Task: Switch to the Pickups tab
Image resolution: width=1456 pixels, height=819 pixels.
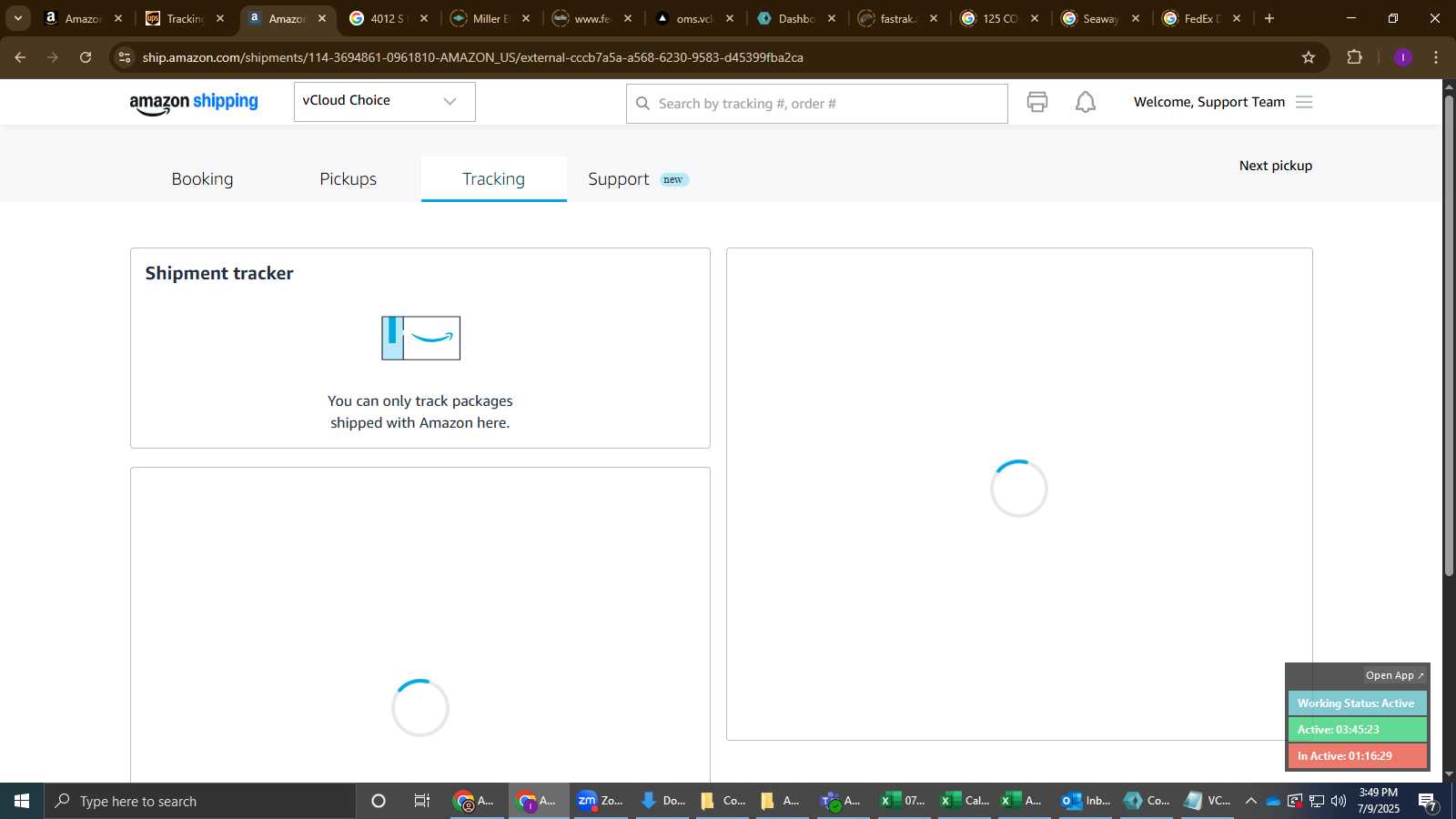Action: coord(348,179)
